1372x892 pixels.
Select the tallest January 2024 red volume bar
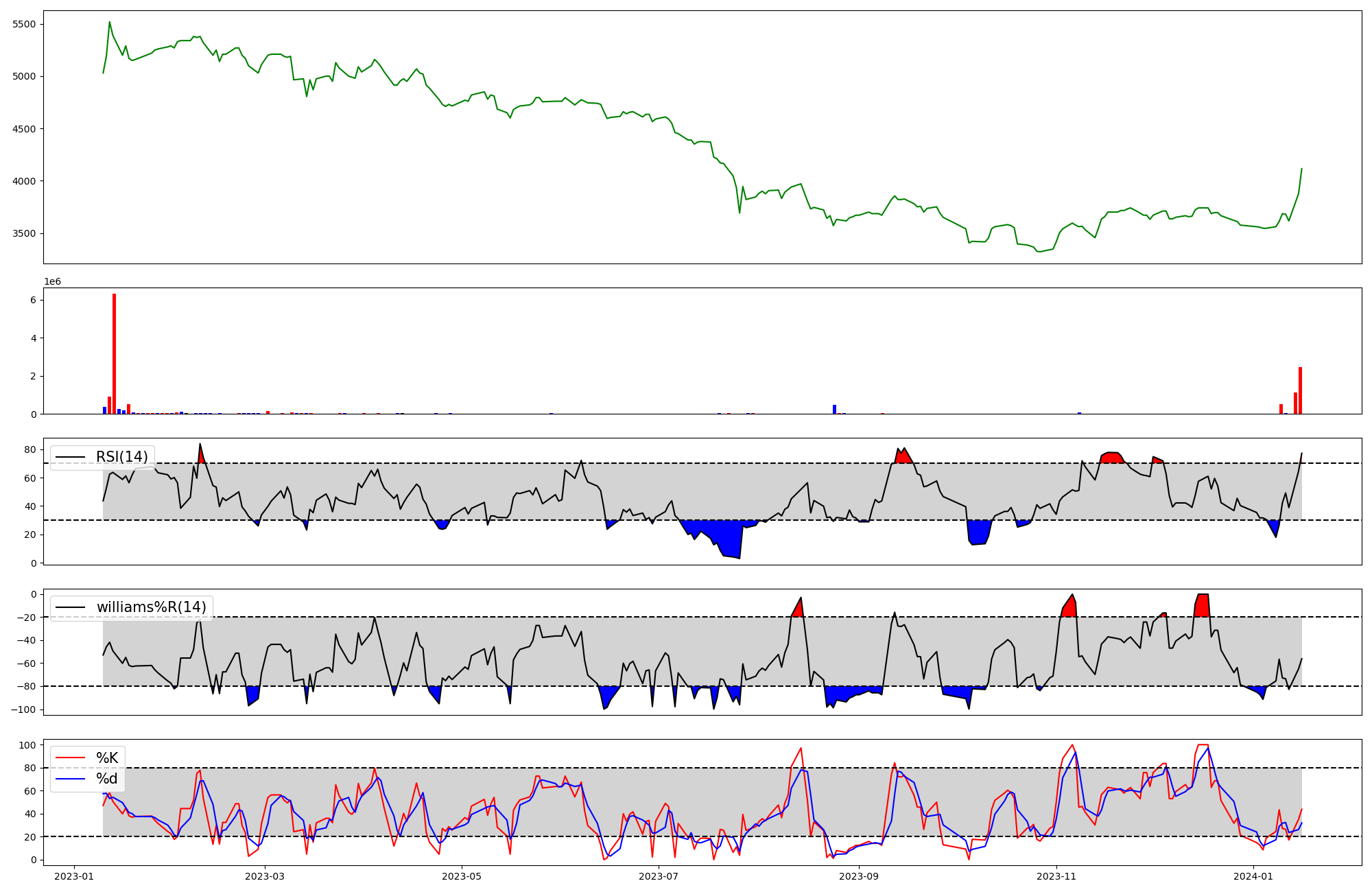point(1300,391)
